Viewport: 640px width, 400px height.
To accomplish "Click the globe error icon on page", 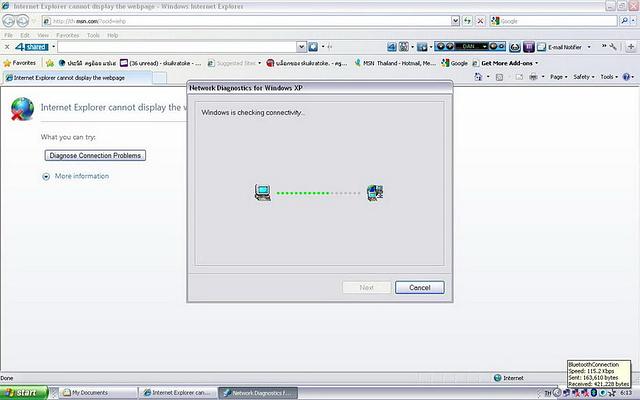I will [x=22, y=109].
